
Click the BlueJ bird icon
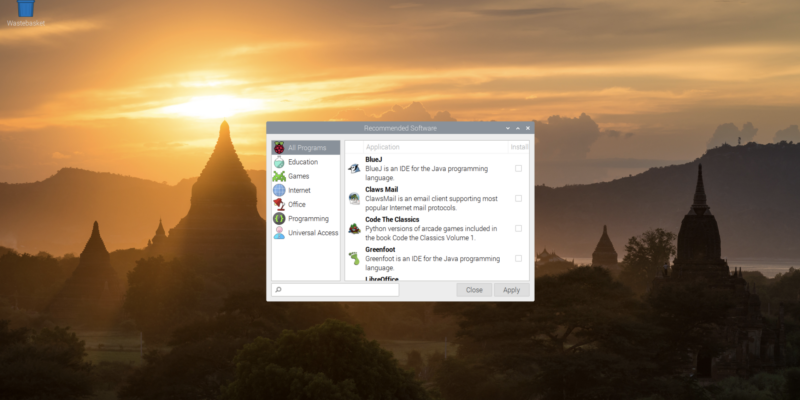[354, 168]
